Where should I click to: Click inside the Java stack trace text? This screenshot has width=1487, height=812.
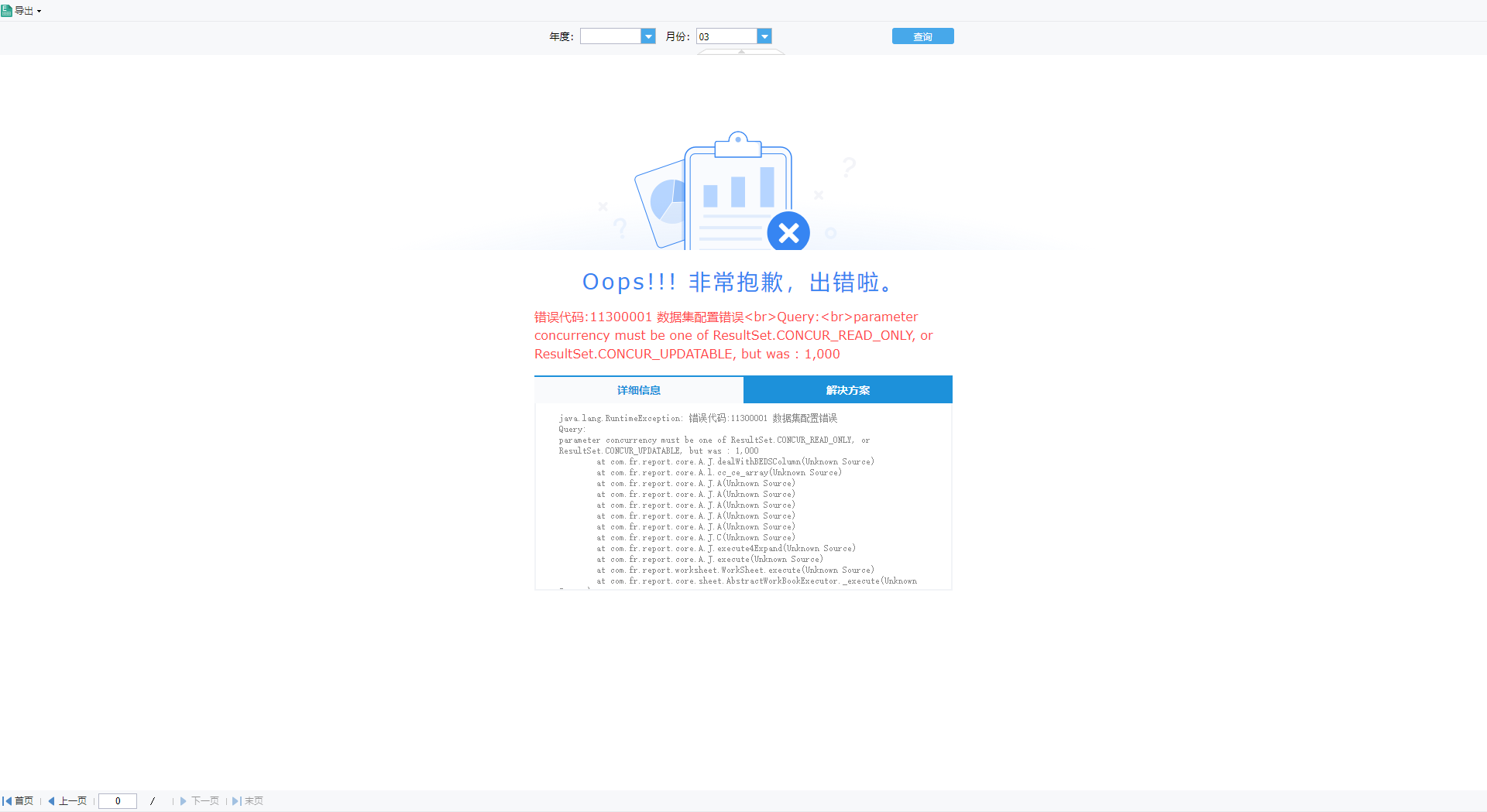(736, 505)
